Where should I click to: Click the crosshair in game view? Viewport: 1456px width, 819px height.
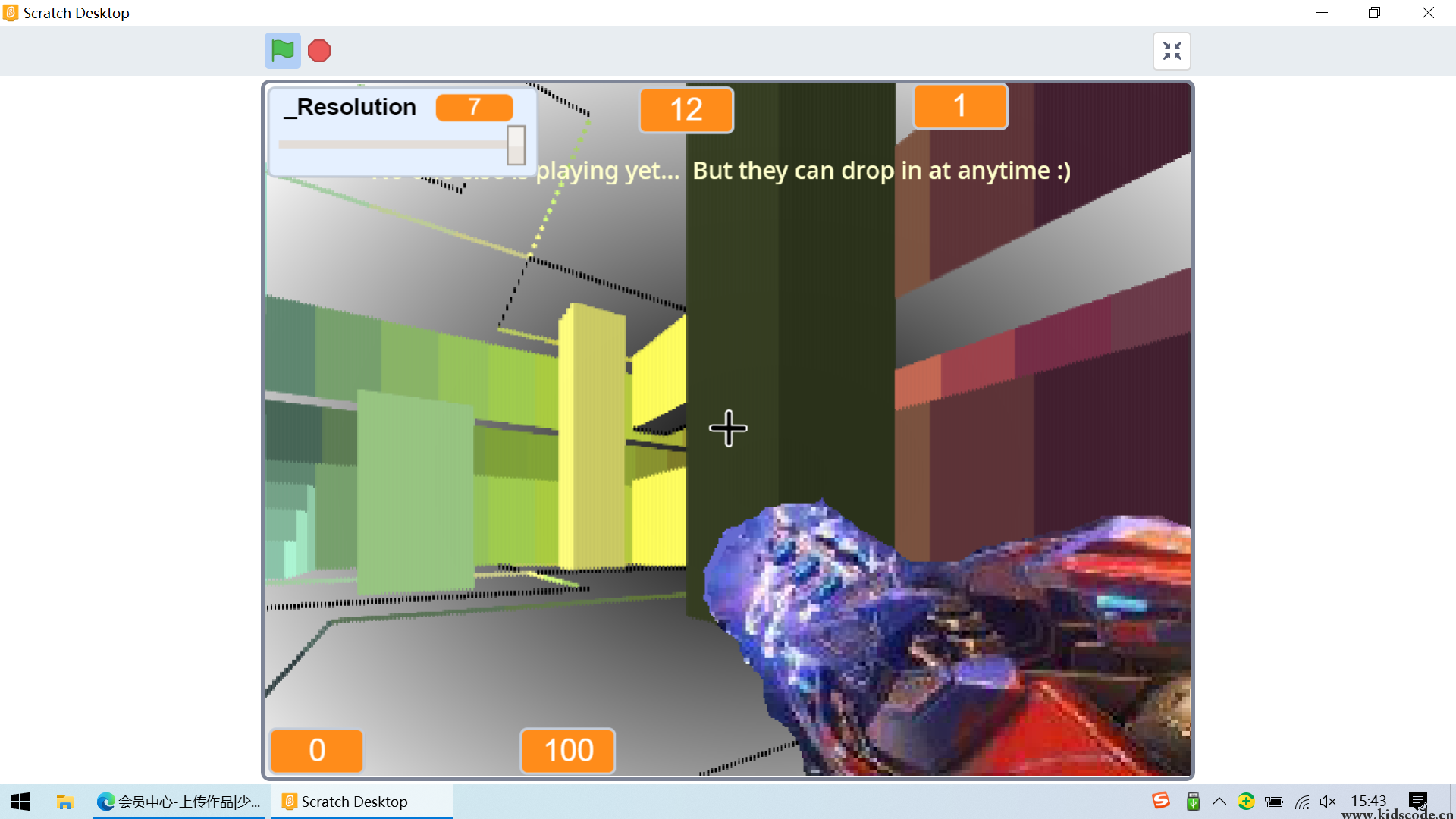click(728, 428)
